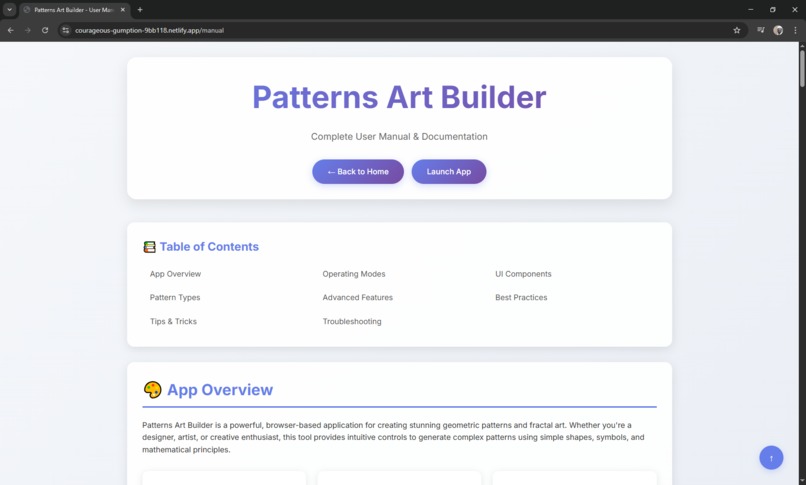Screen dimensions: 806x485
Task: Go to Pattern Types section
Action: (175, 297)
